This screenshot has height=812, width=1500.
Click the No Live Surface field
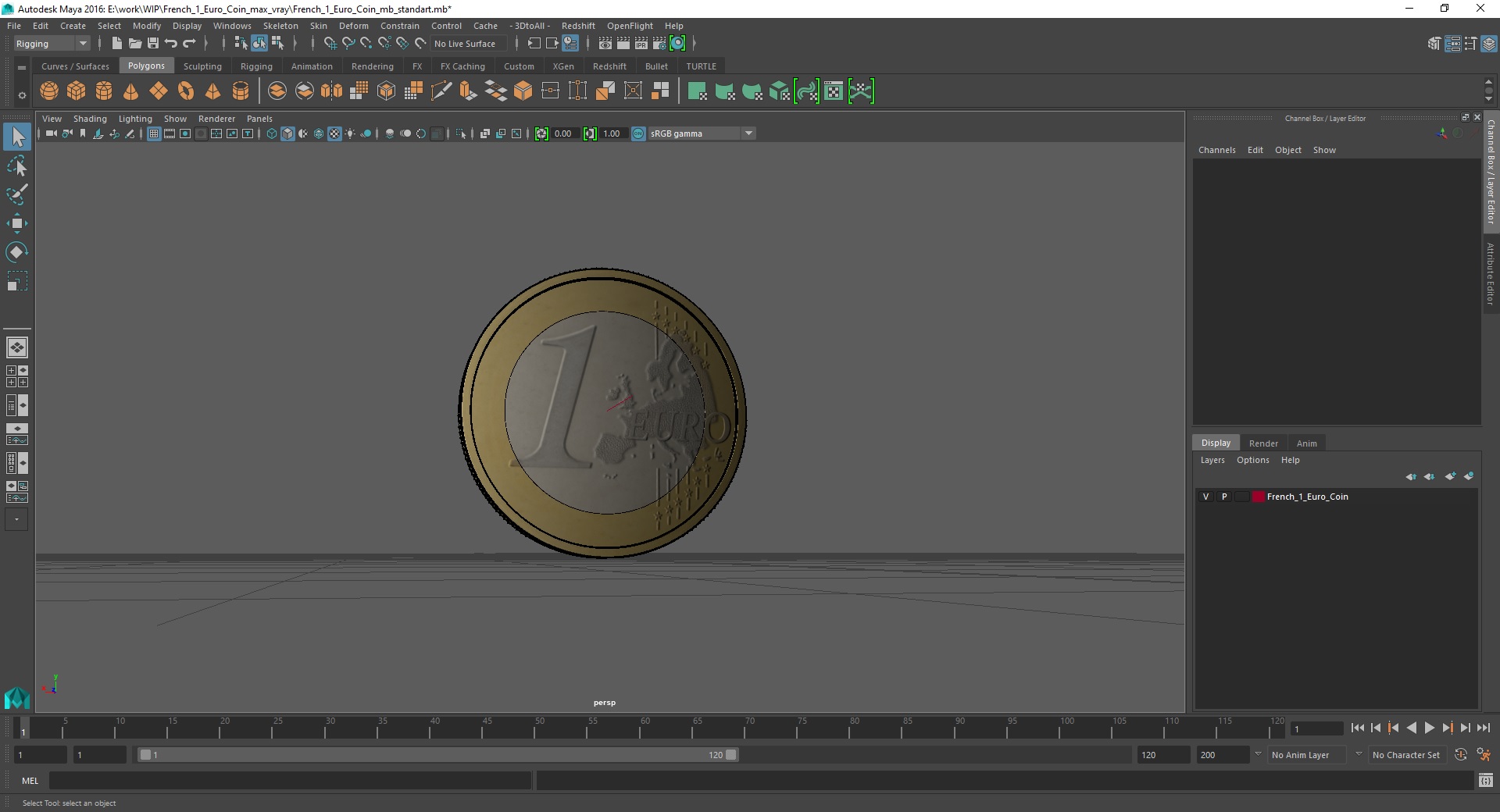(x=469, y=44)
